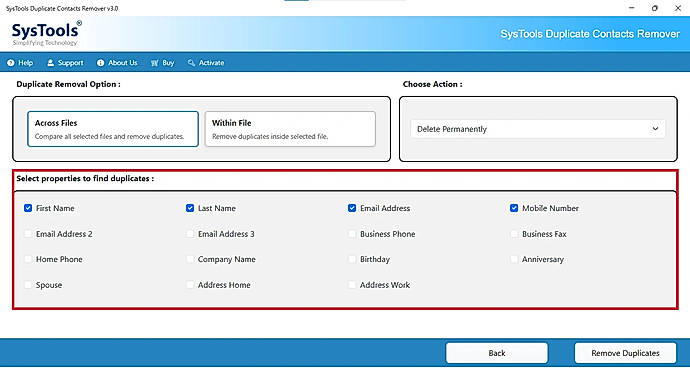Tick the Company Name checkbox
Viewport: 690px width, 368px height.
coord(190,259)
